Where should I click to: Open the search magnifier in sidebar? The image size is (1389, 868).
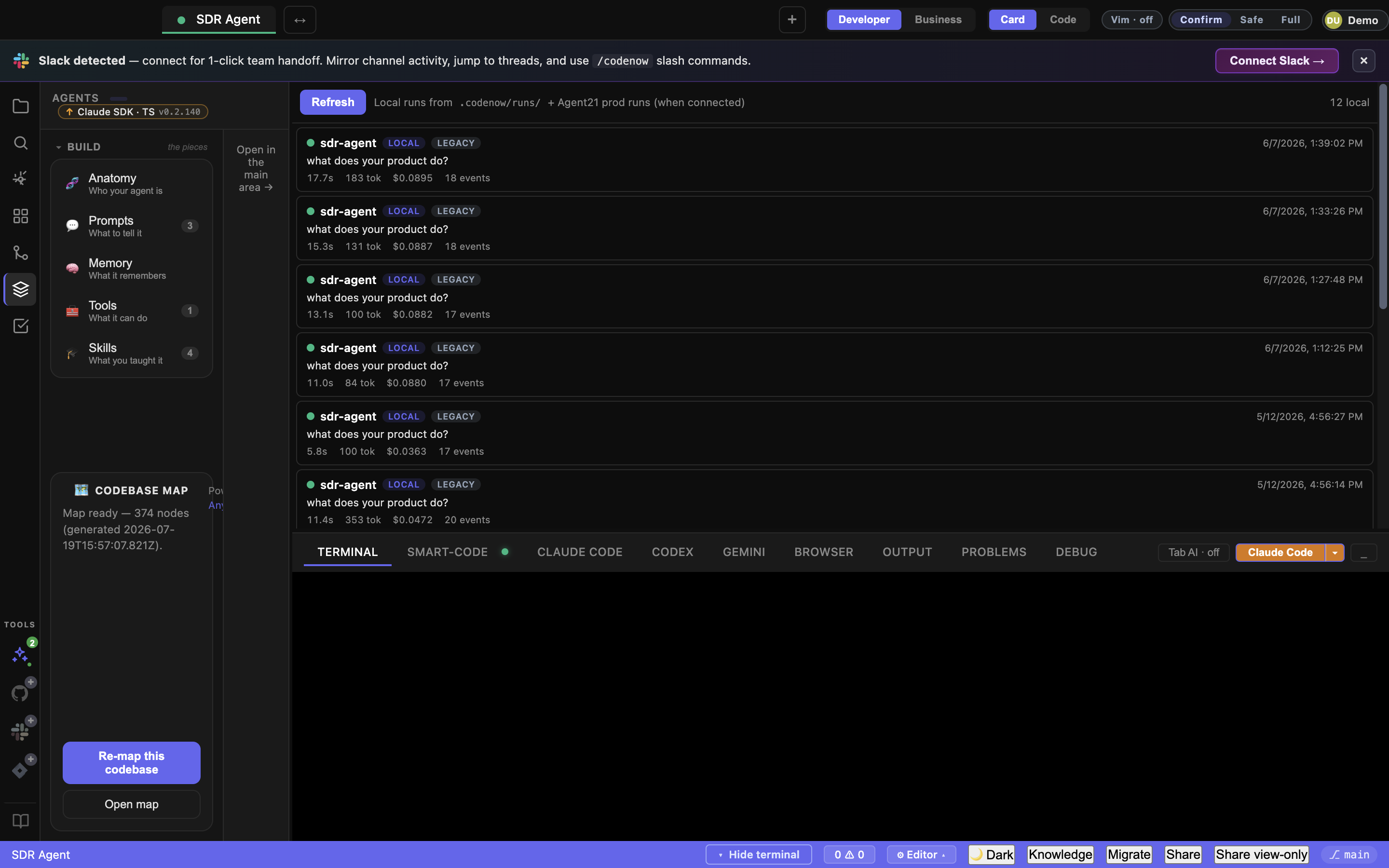pyautogui.click(x=21, y=142)
